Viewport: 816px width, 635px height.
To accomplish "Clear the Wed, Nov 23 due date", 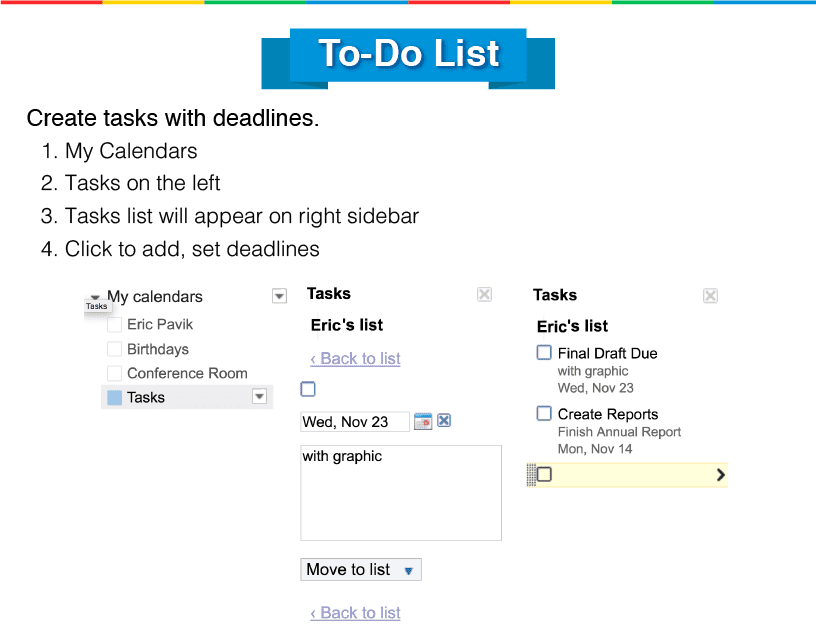I will tap(444, 421).
